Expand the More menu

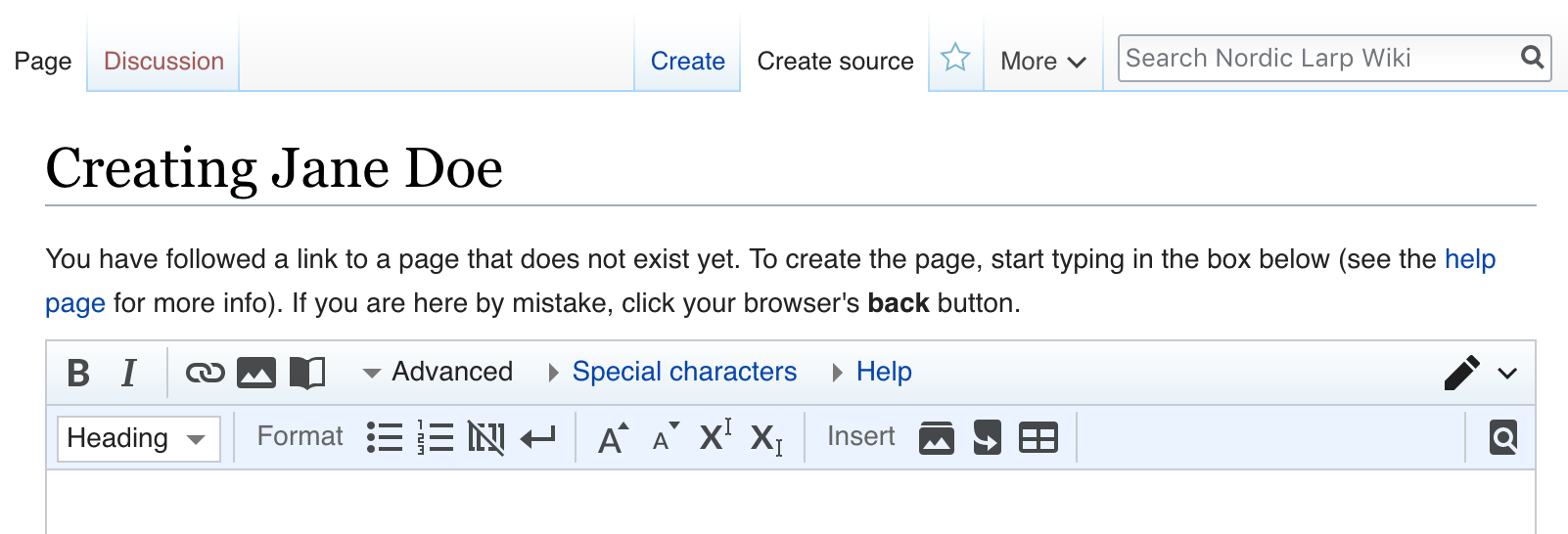[1042, 61]
